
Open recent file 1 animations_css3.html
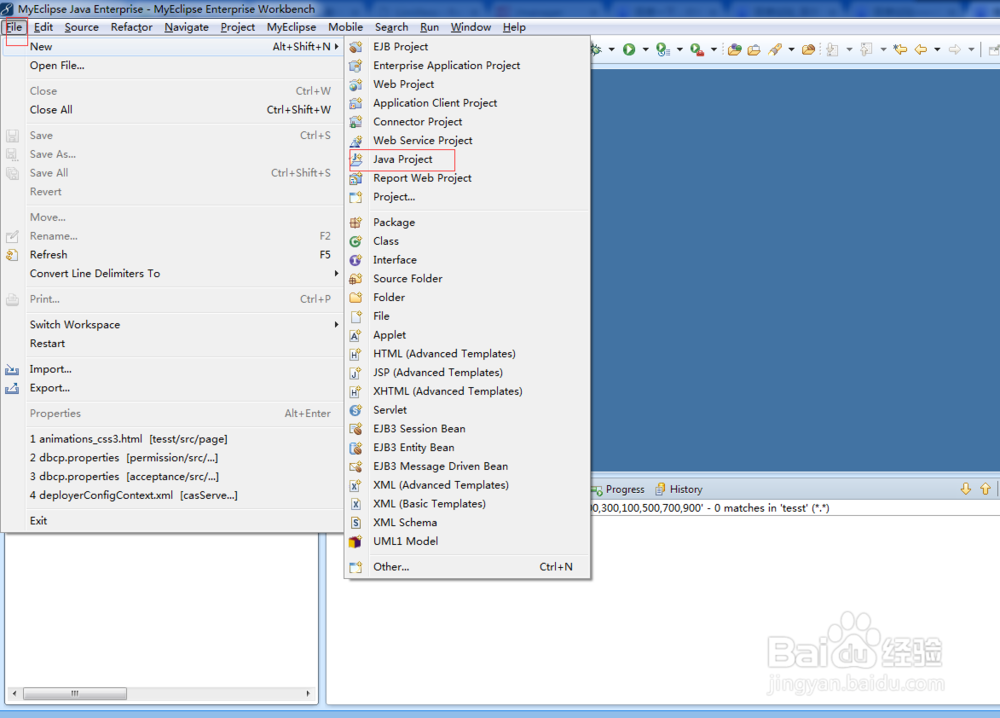click(x=172, y=439)
